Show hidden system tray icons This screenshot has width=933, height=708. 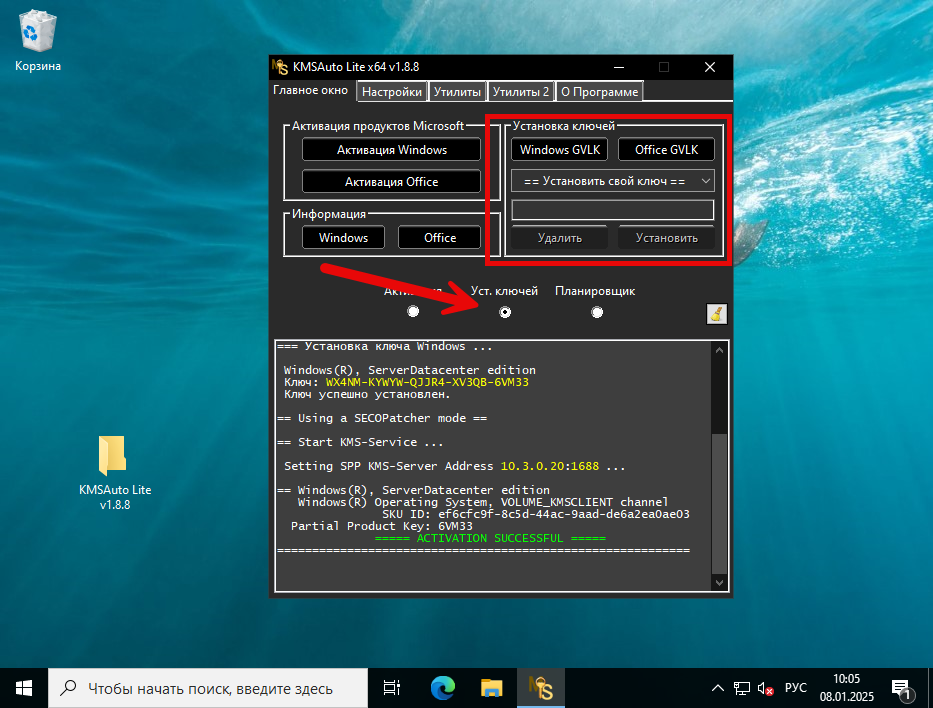coord(717,688)
